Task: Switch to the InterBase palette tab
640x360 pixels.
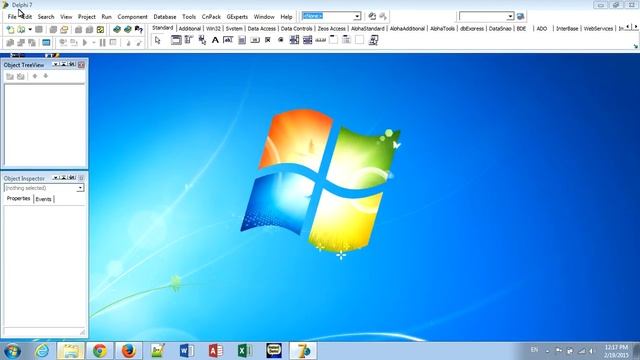Action: 567,29
